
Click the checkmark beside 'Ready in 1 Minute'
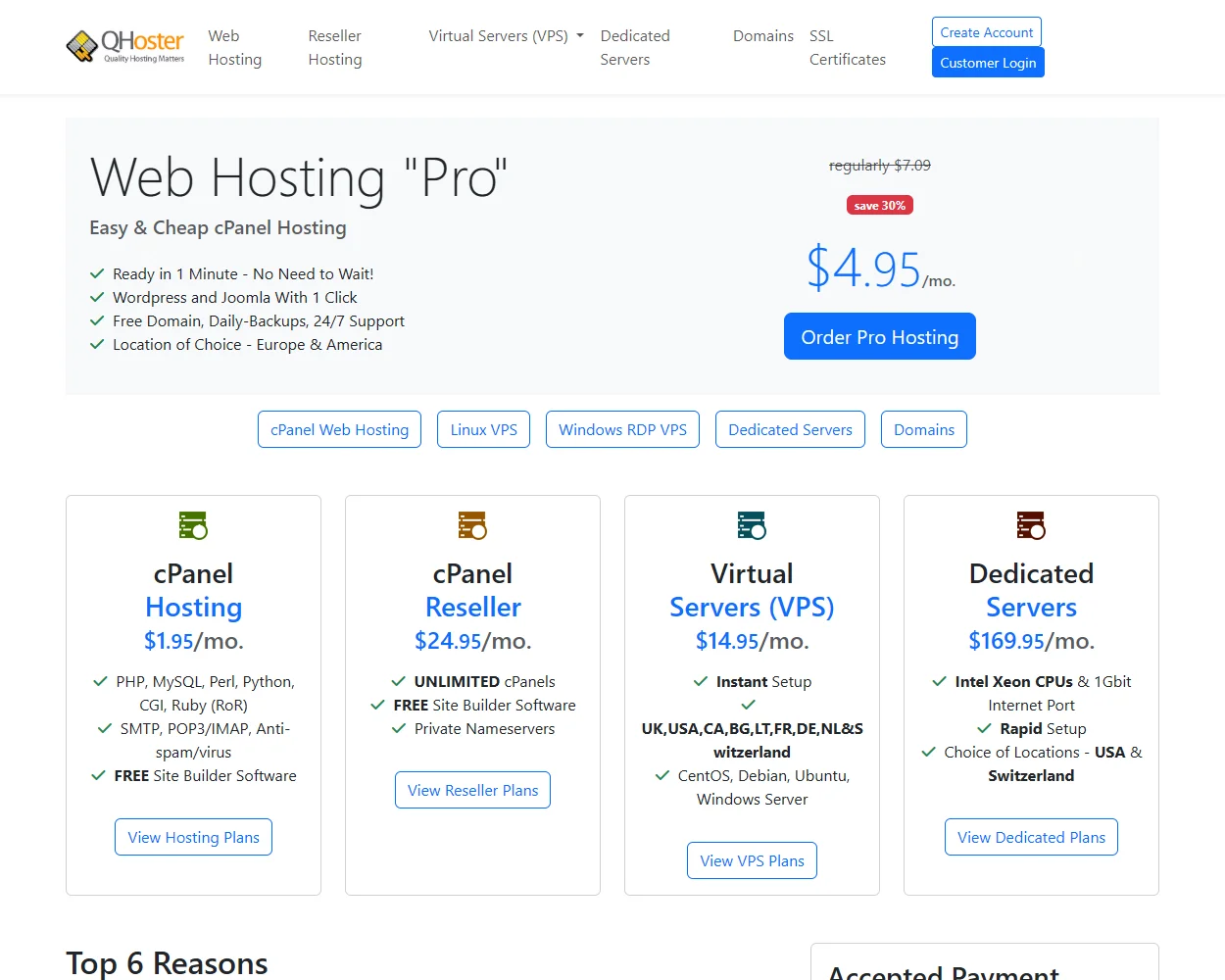click(97, 273)
